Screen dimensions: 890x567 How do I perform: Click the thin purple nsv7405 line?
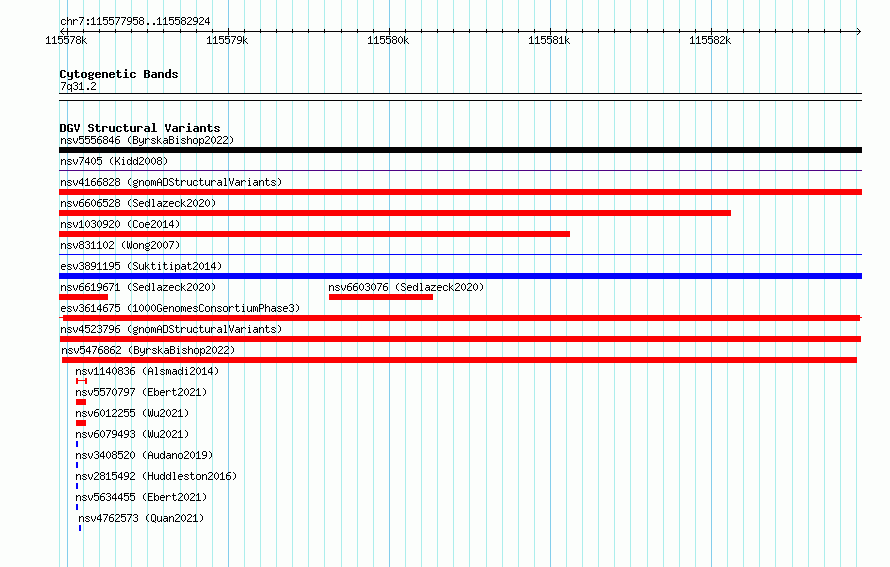(460, 170)
